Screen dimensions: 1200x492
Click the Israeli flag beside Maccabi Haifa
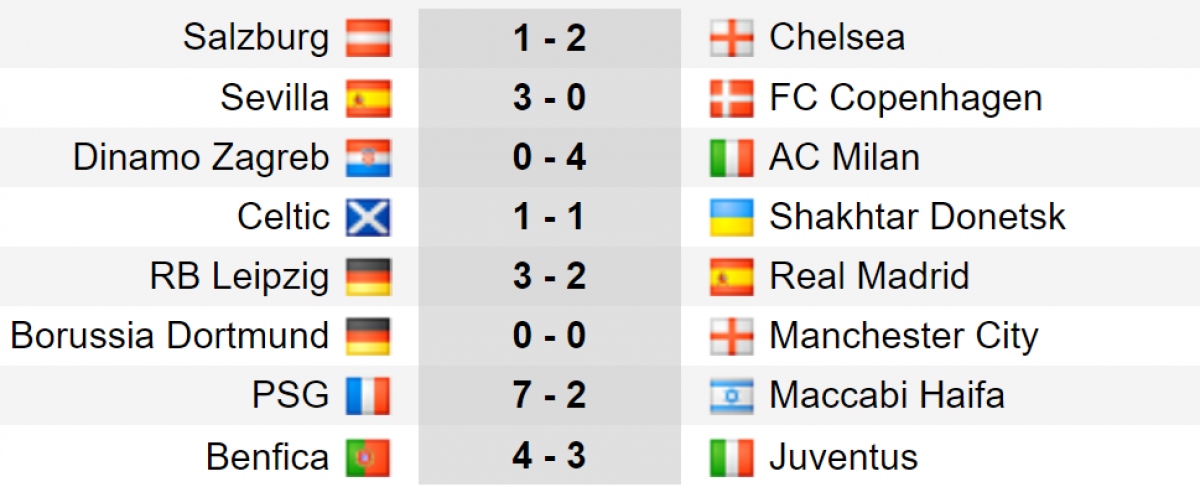[x=731, y=397]
